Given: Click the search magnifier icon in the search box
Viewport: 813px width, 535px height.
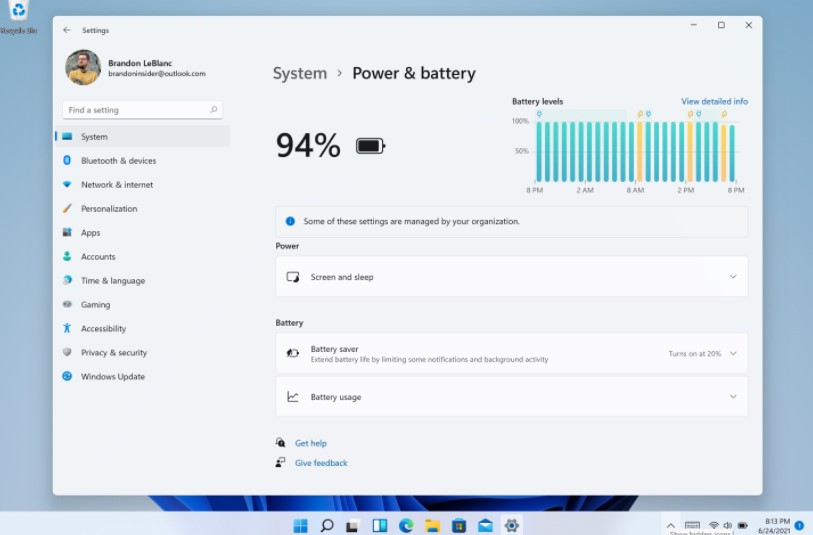Looking at the screenshot, I should click(x=214, y=109).
